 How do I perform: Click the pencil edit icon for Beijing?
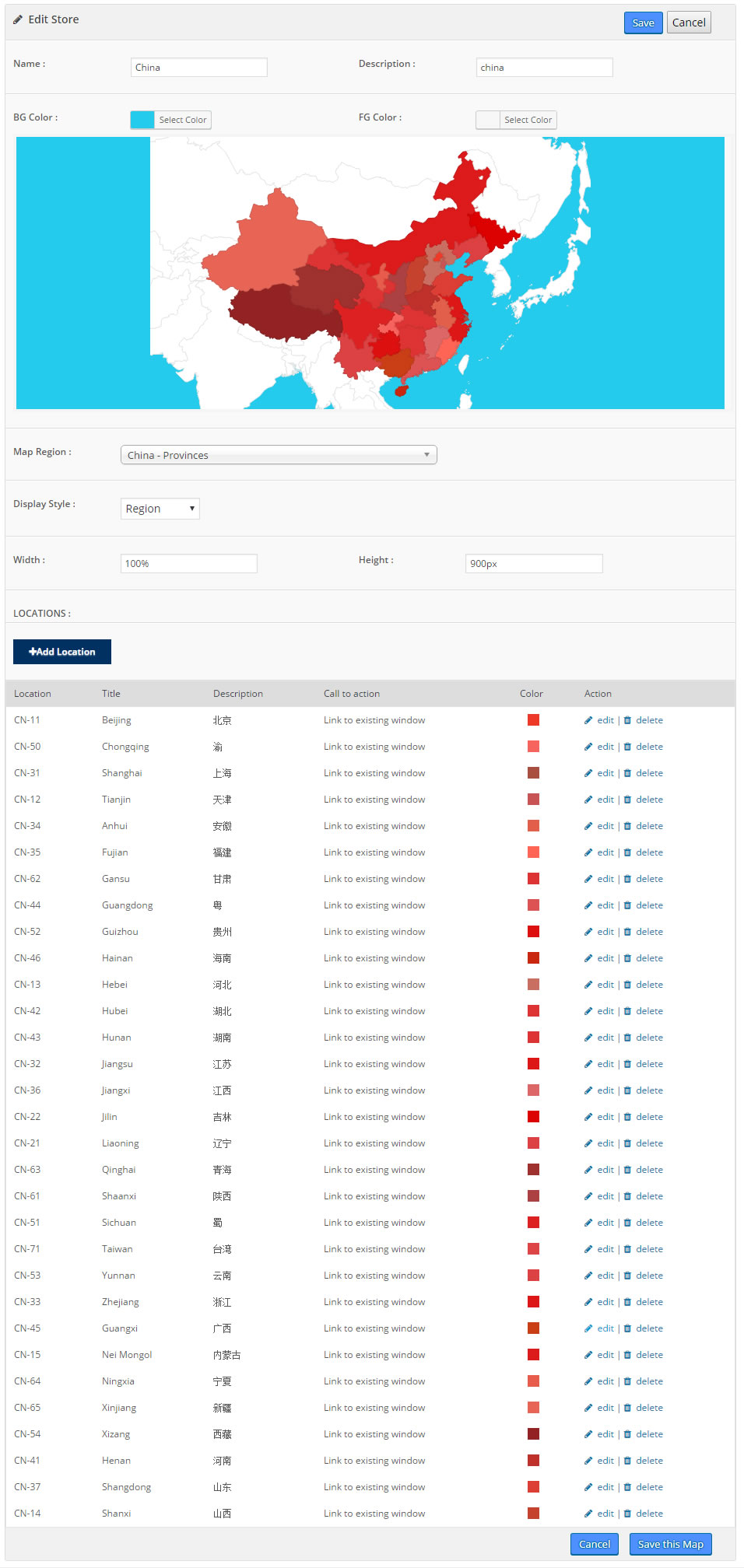(x=588, y=720)
